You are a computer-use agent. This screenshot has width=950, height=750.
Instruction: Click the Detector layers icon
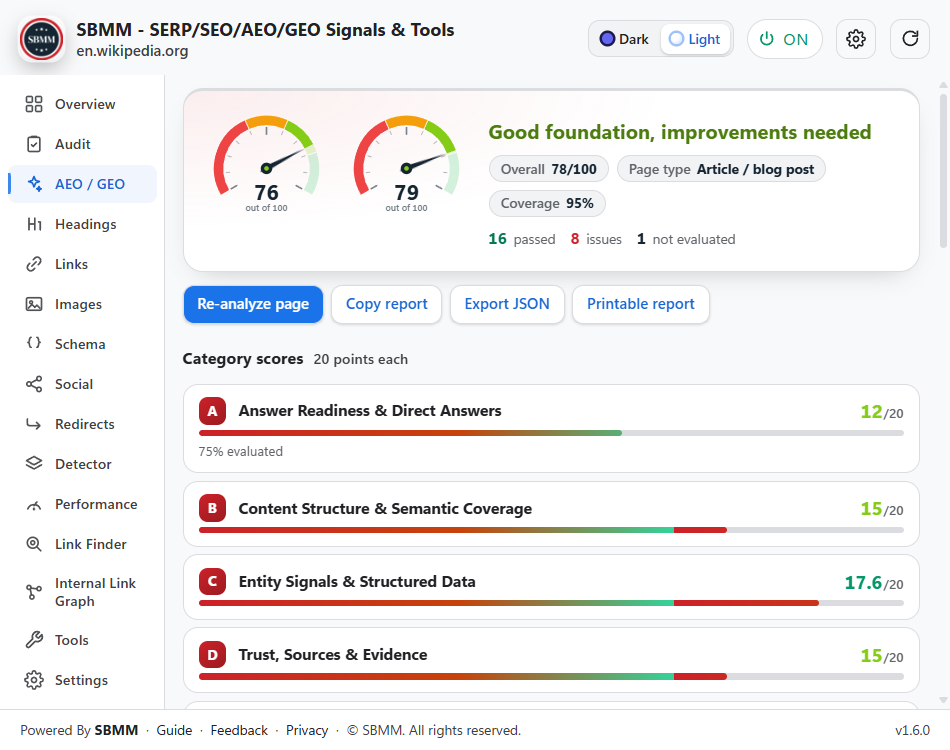click(x=34, y=463)
